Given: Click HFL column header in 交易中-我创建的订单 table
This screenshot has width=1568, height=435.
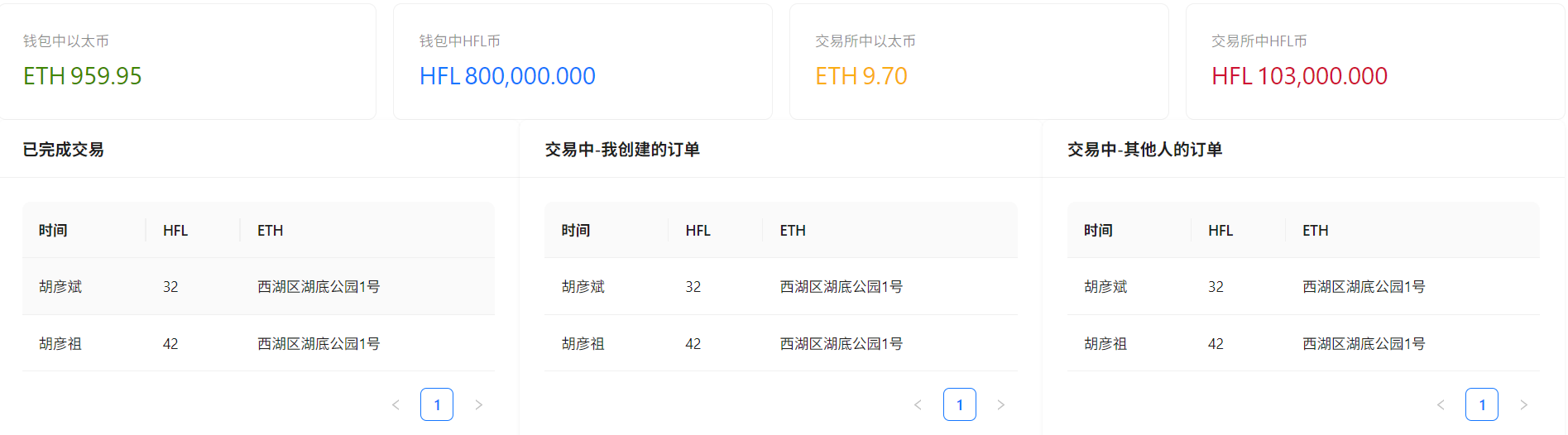Looking at the screenshot, I should (x=698, y=231).
